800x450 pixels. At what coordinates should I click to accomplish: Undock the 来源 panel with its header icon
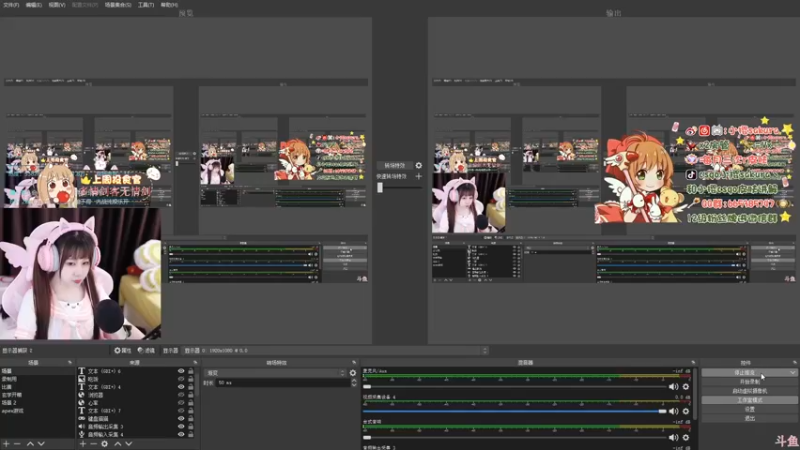195,362
